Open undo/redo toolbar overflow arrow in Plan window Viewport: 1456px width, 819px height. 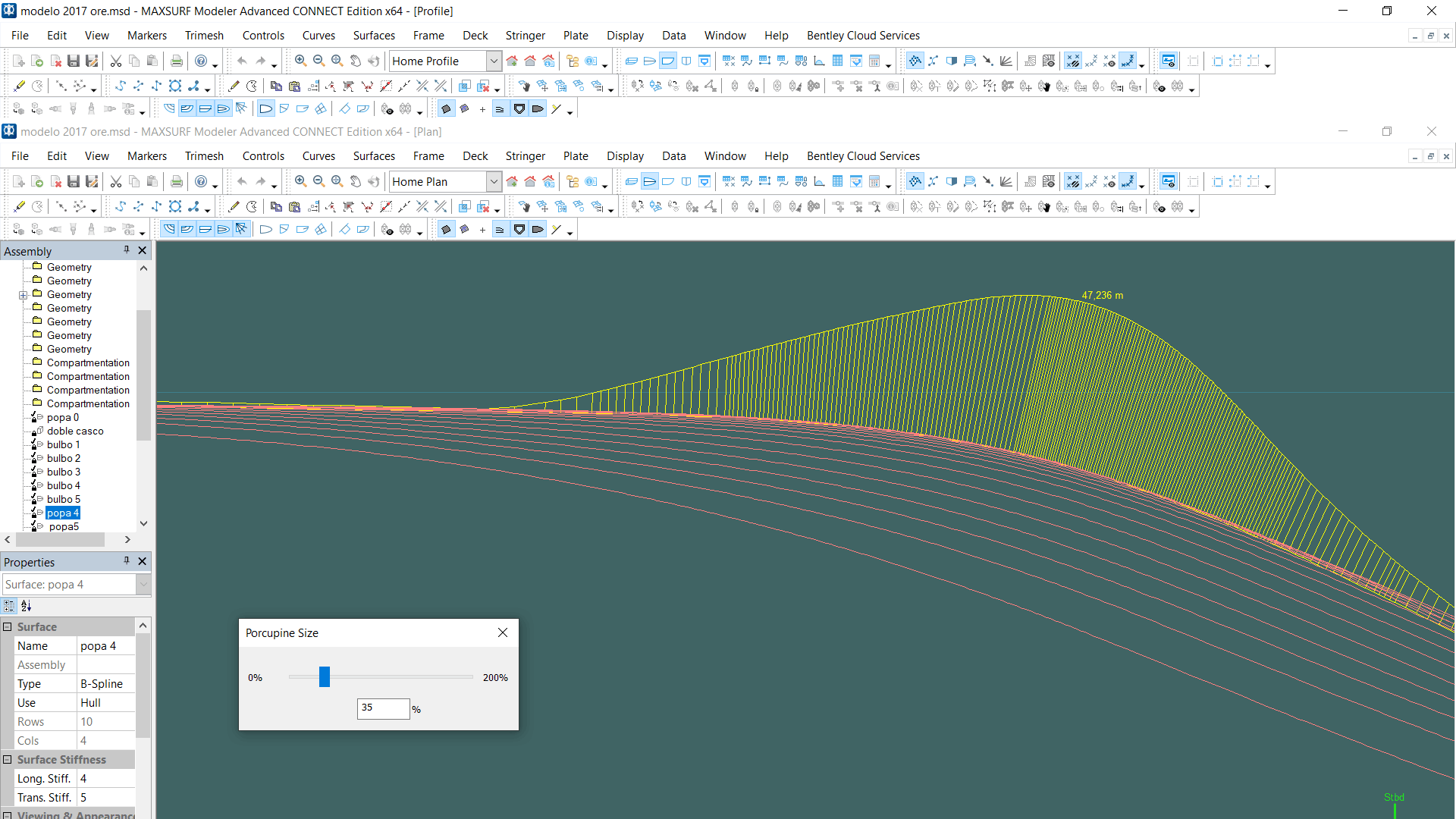pyautogui.click(x=275, y=187)
